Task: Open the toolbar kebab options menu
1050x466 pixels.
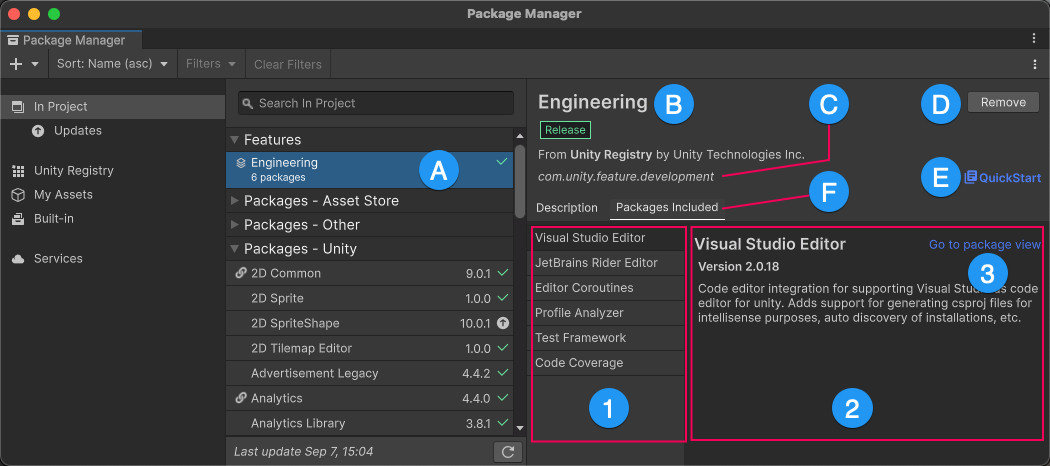Action: (x=1035, y=64)
